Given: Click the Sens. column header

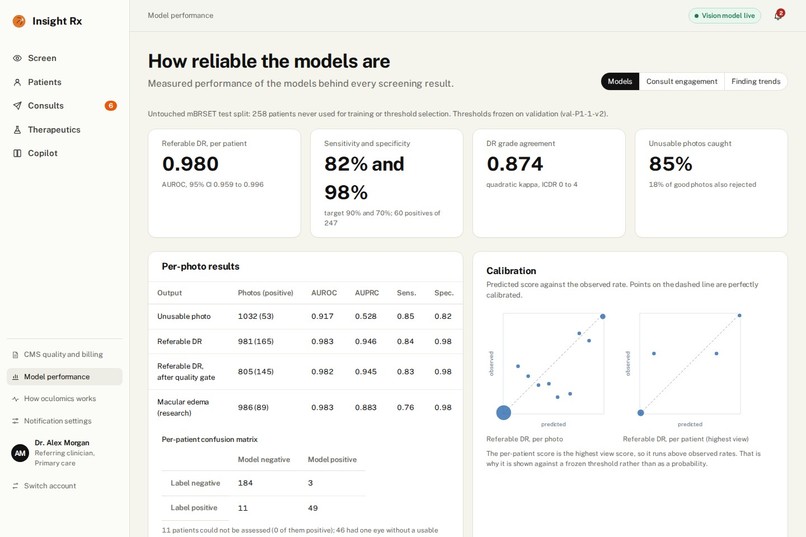Looking at the screenshot, I should coord(406,293).
